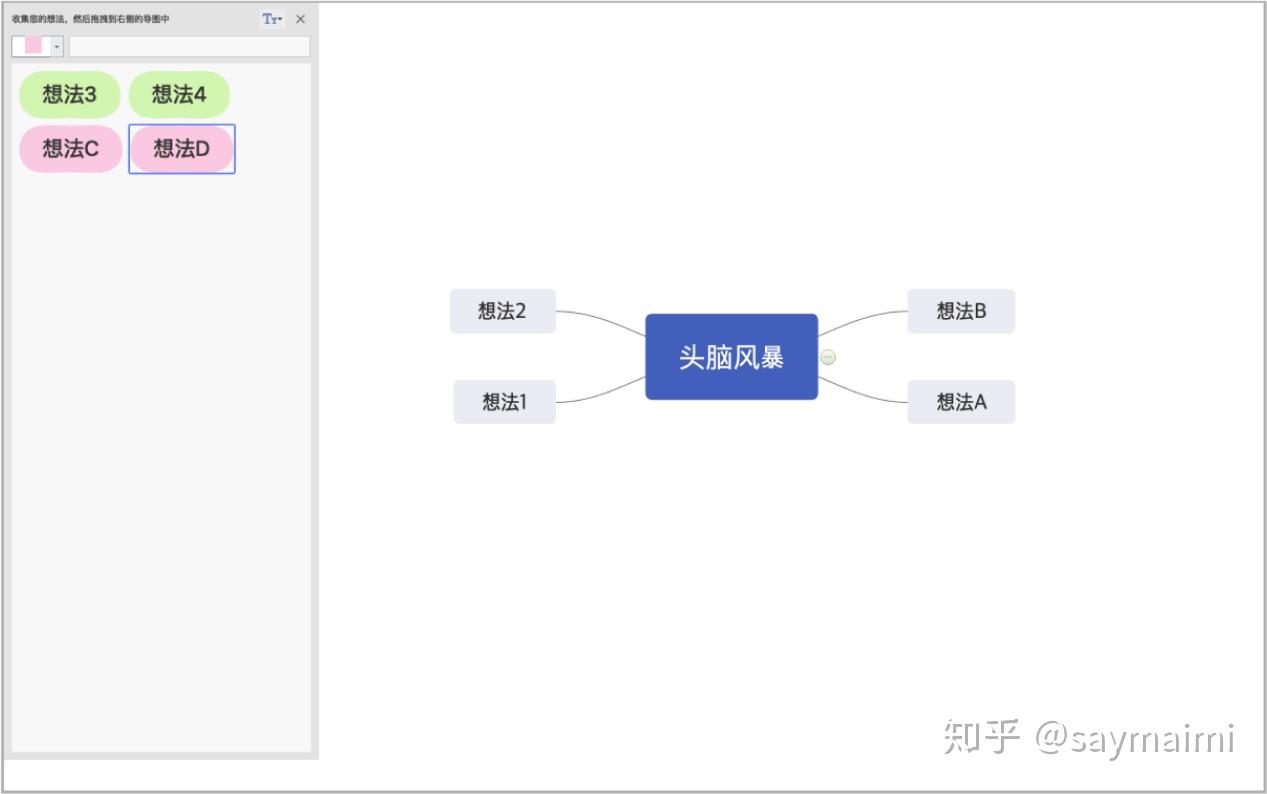Select the green 想法3 idea bubble

pyautogui.click(x=69, y=95)
